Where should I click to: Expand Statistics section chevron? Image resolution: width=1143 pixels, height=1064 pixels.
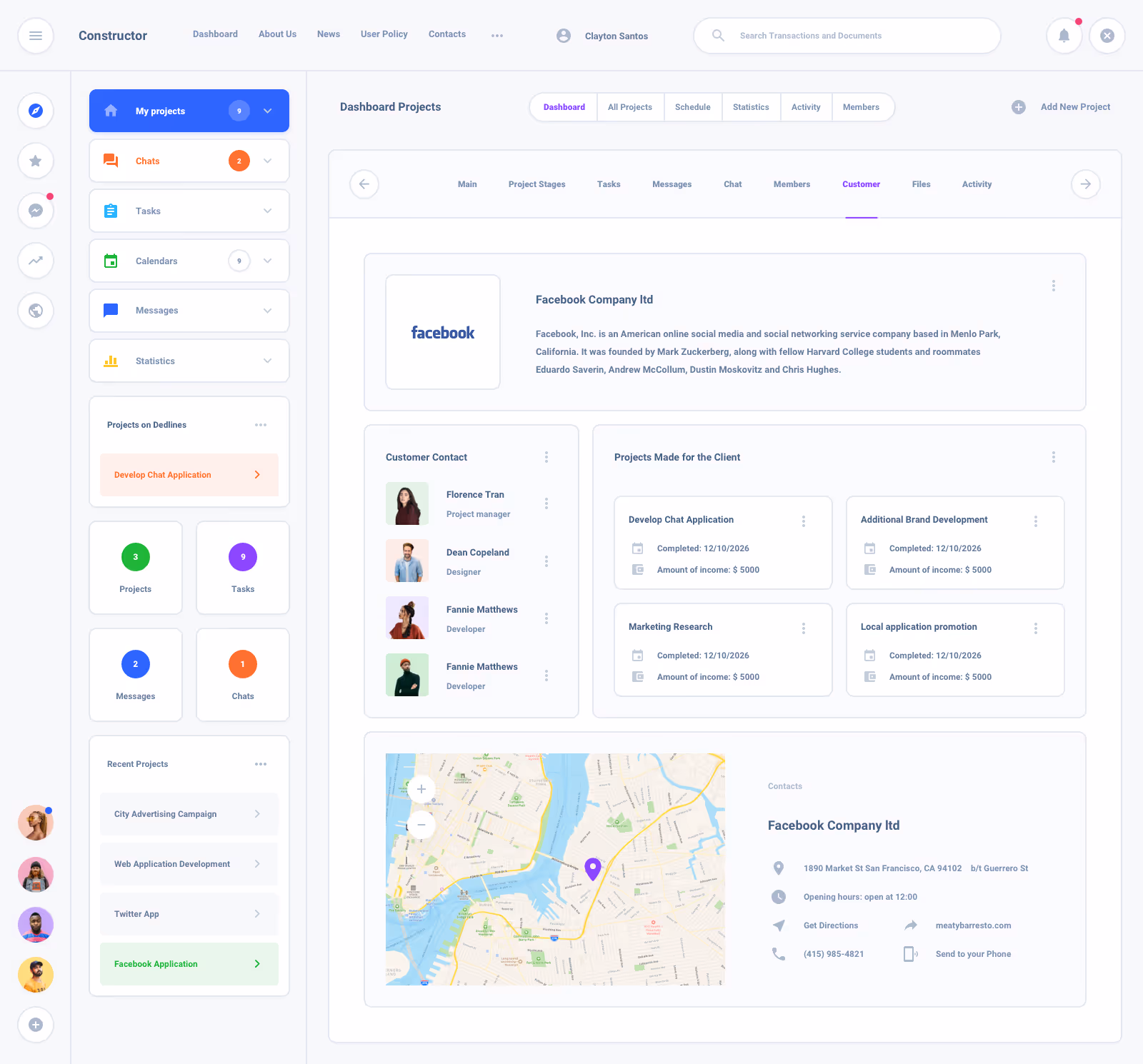(x=268, y=361)
